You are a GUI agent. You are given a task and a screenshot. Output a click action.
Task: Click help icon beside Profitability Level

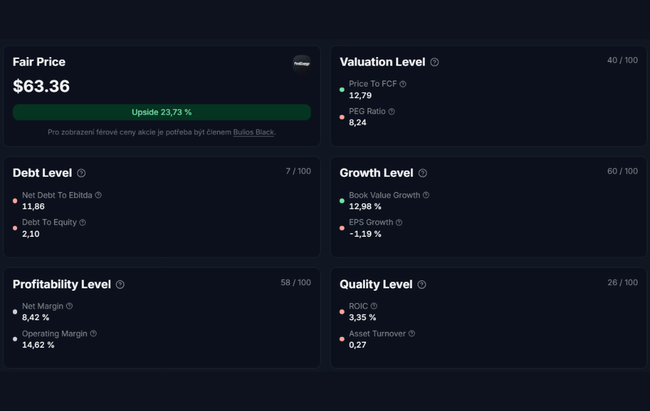tap(120, 285)
